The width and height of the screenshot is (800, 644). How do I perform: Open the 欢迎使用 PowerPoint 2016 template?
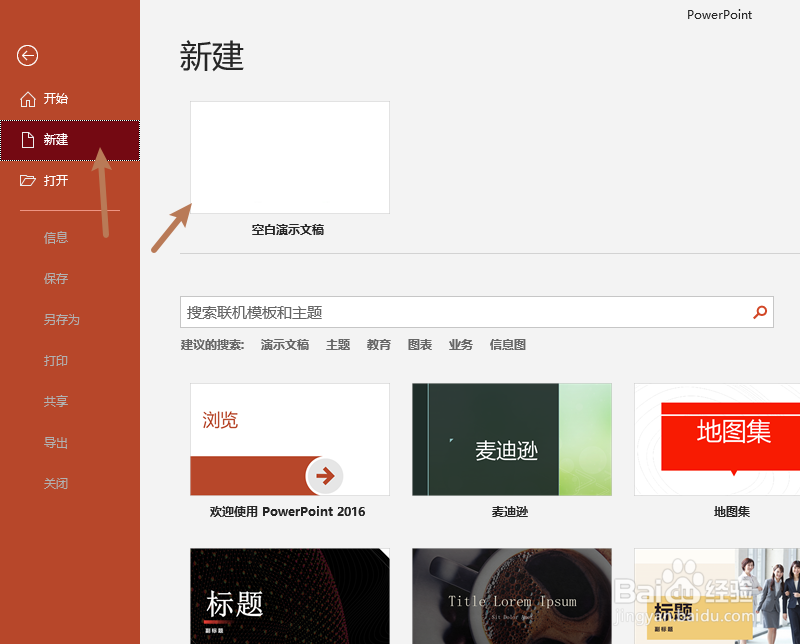[290, 439]
